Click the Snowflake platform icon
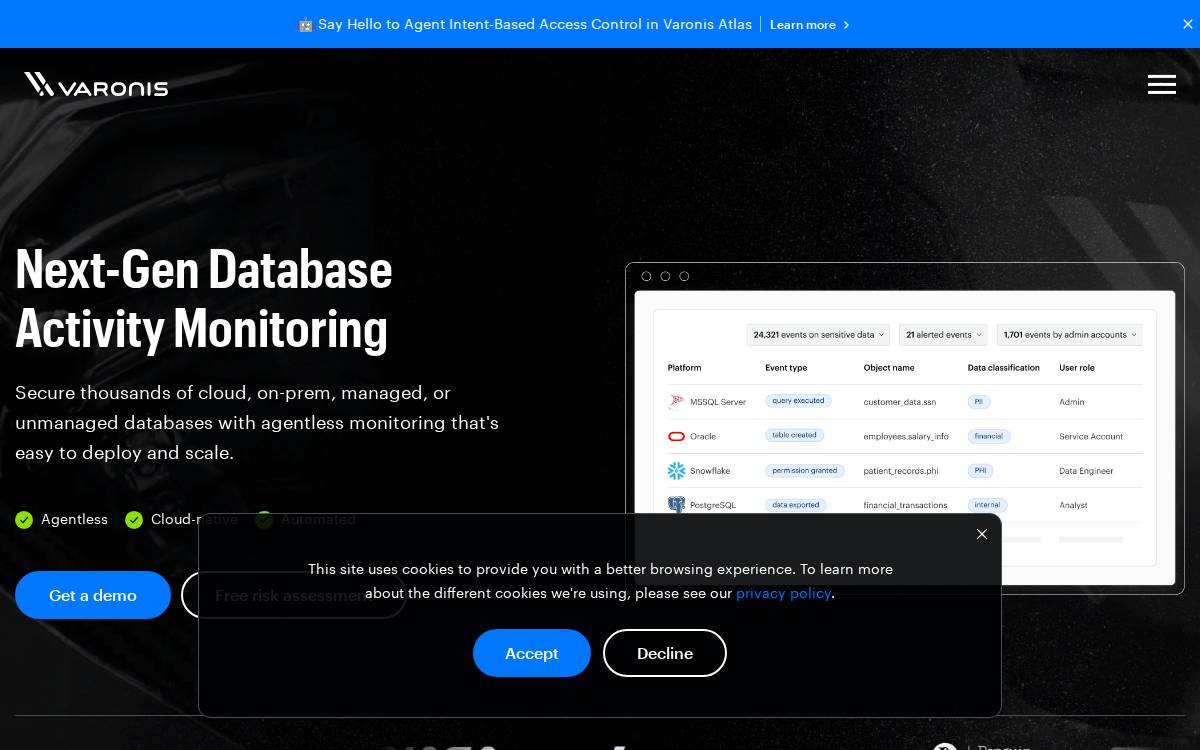Screen dimensions: 1200x750 pyautogui.click(x=676, y=471)
